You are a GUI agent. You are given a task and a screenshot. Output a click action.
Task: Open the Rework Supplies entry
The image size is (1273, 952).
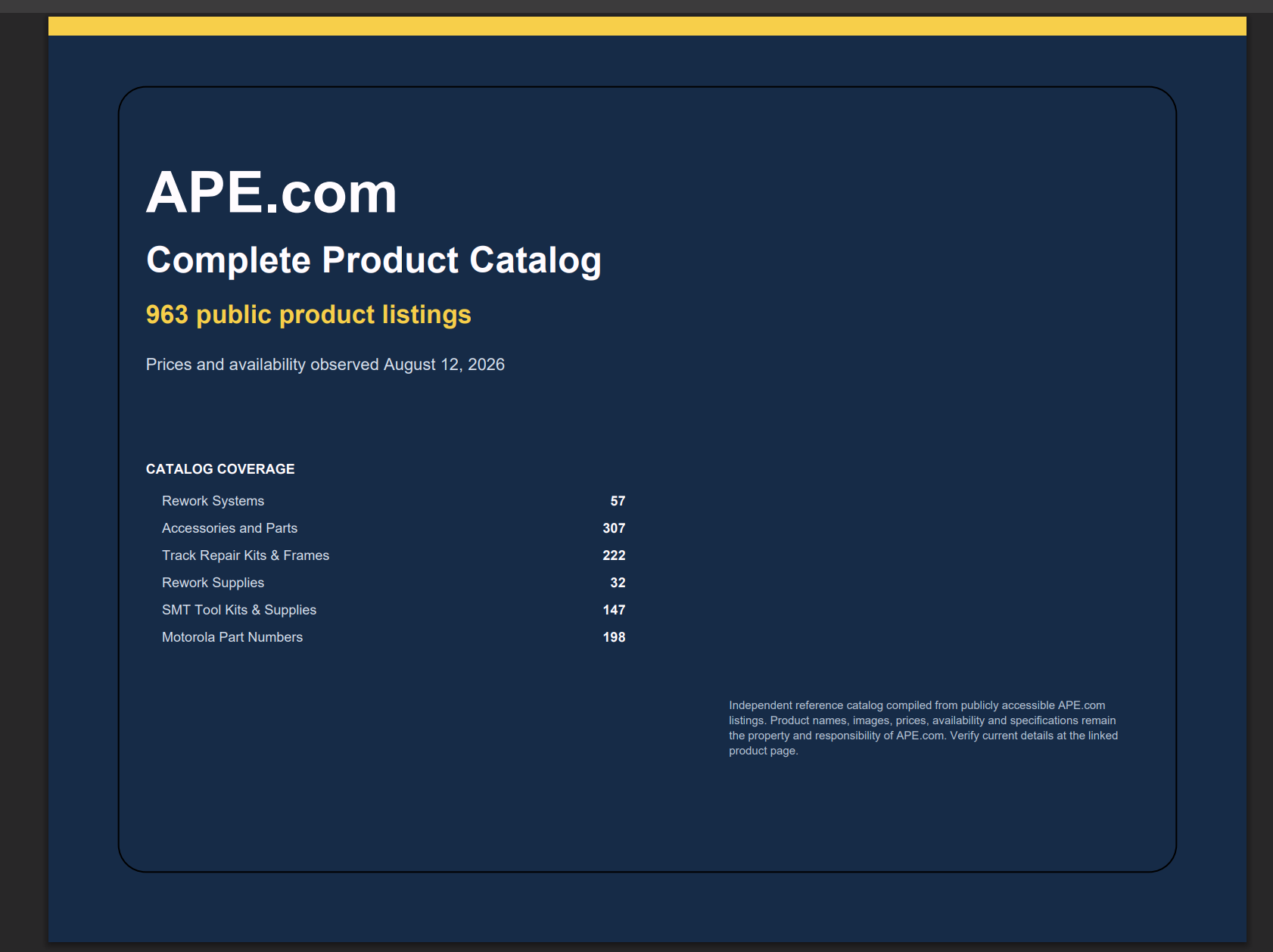[213, 583]
